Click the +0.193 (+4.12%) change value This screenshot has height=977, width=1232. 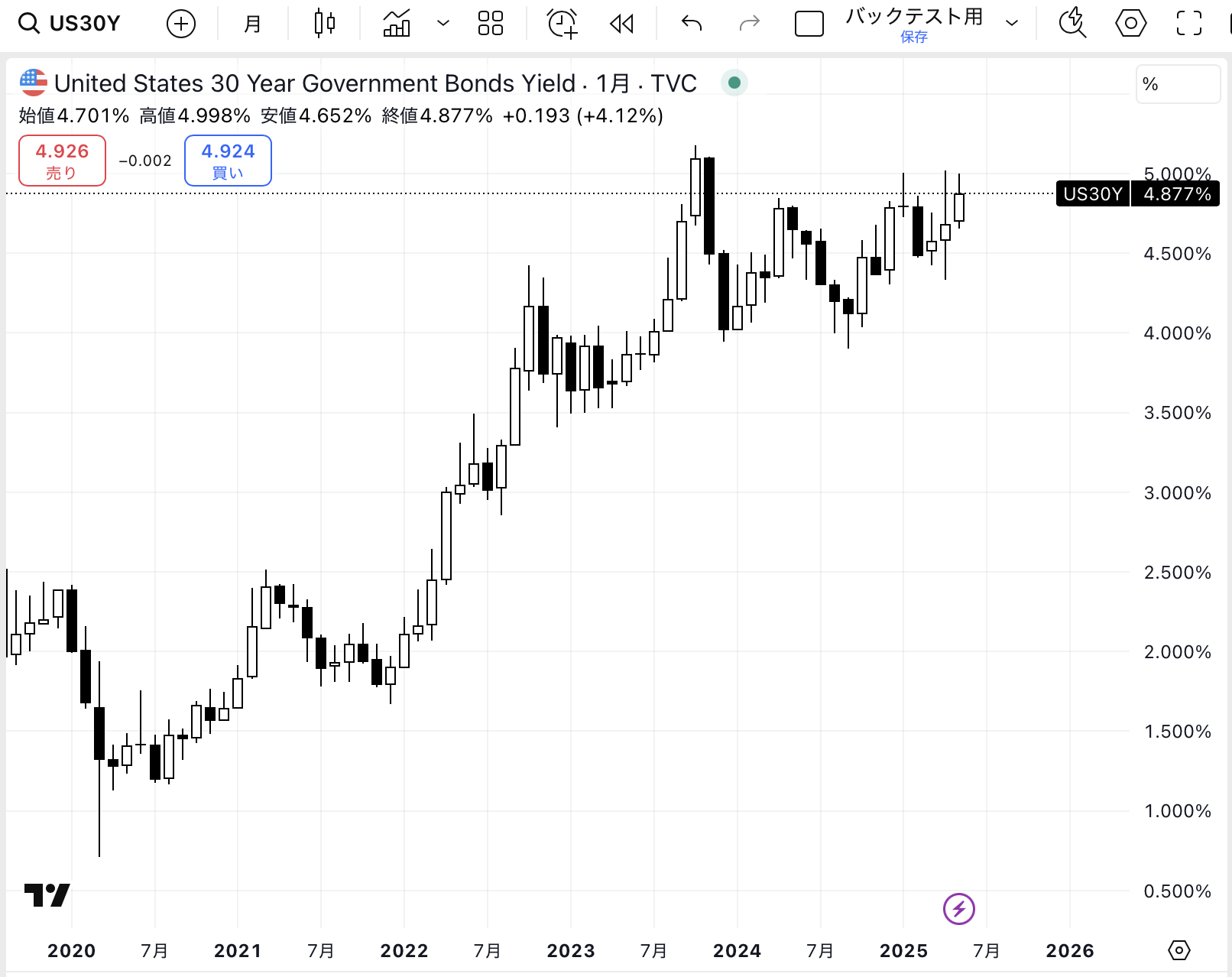[583, 116]
